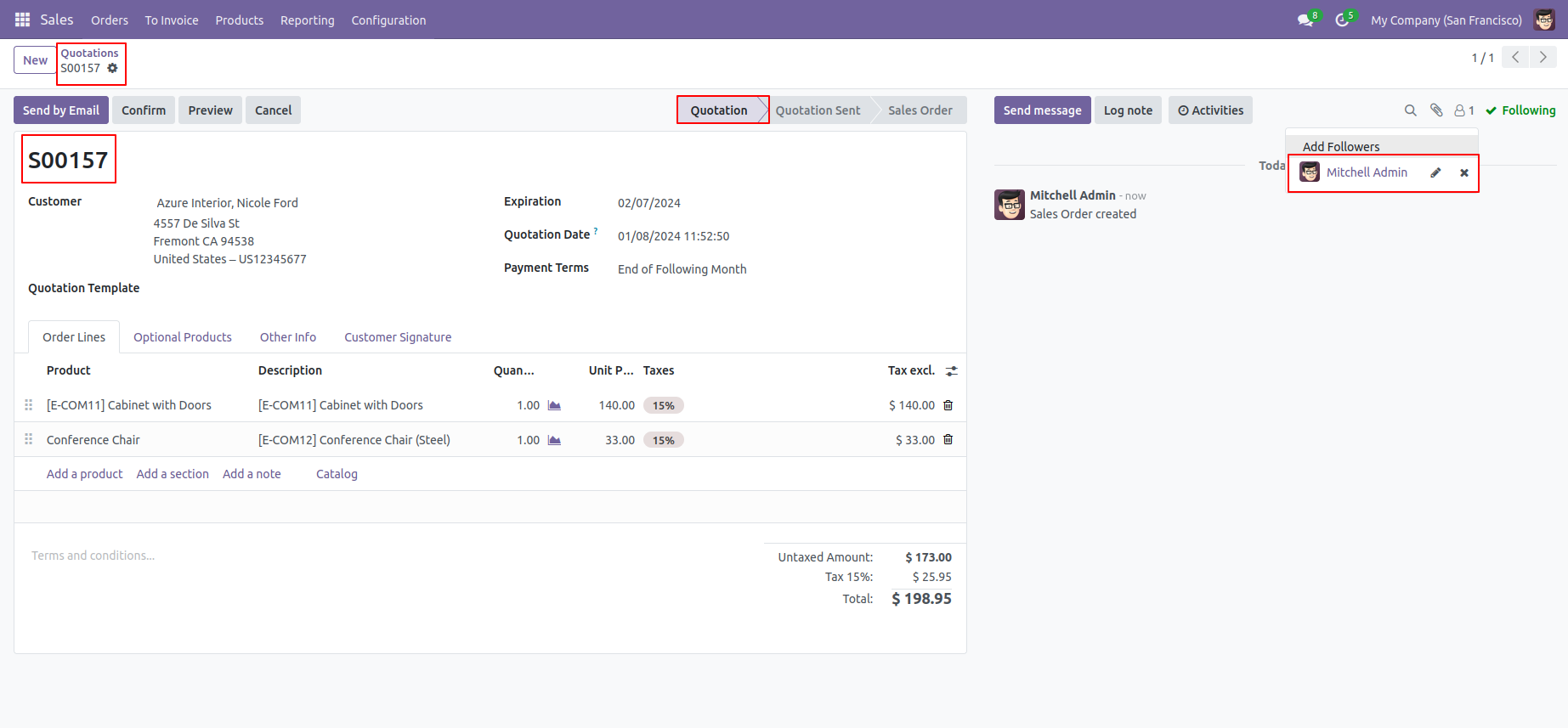1568x728 pixels.
Task: Click the 15% tax tag on Conference Chair row
Action: click(663, 440)
